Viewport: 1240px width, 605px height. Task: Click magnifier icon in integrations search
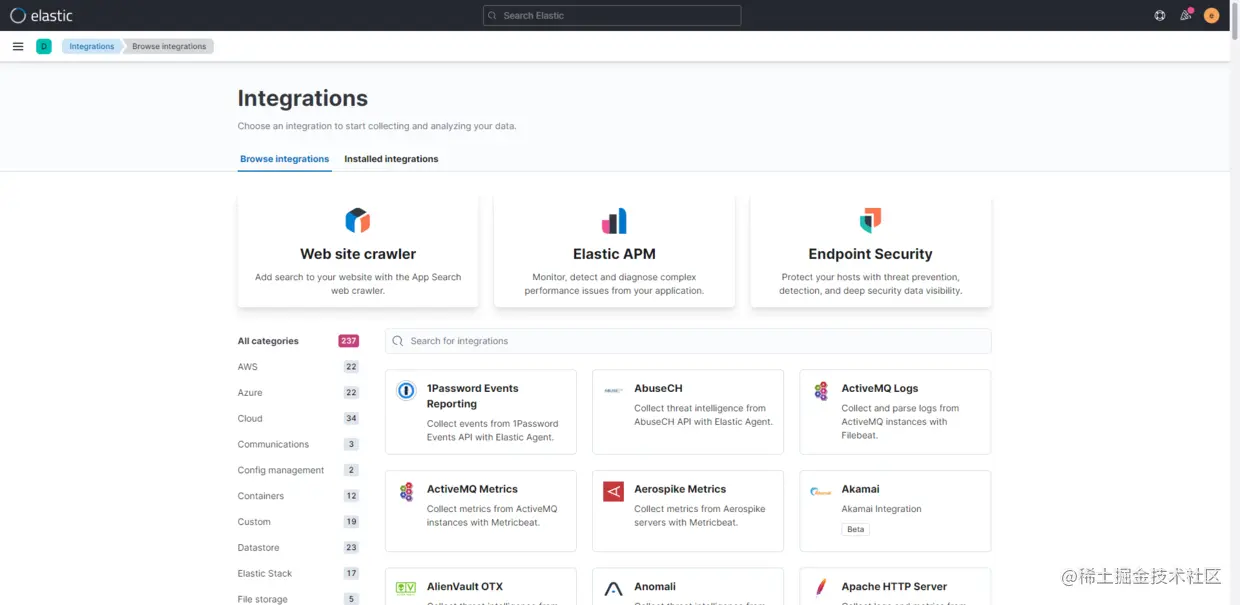click(398, 341)
